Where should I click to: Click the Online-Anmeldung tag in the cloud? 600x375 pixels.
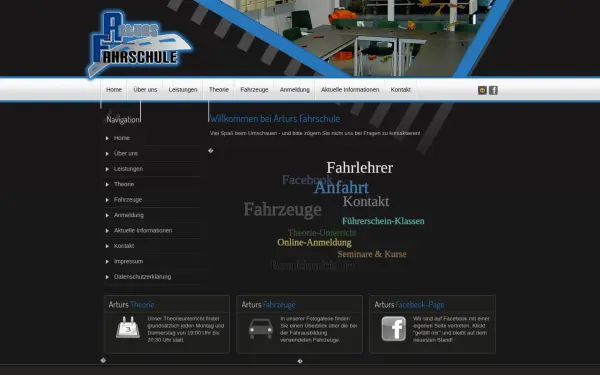pyautogui.click(x=314, y=243)
